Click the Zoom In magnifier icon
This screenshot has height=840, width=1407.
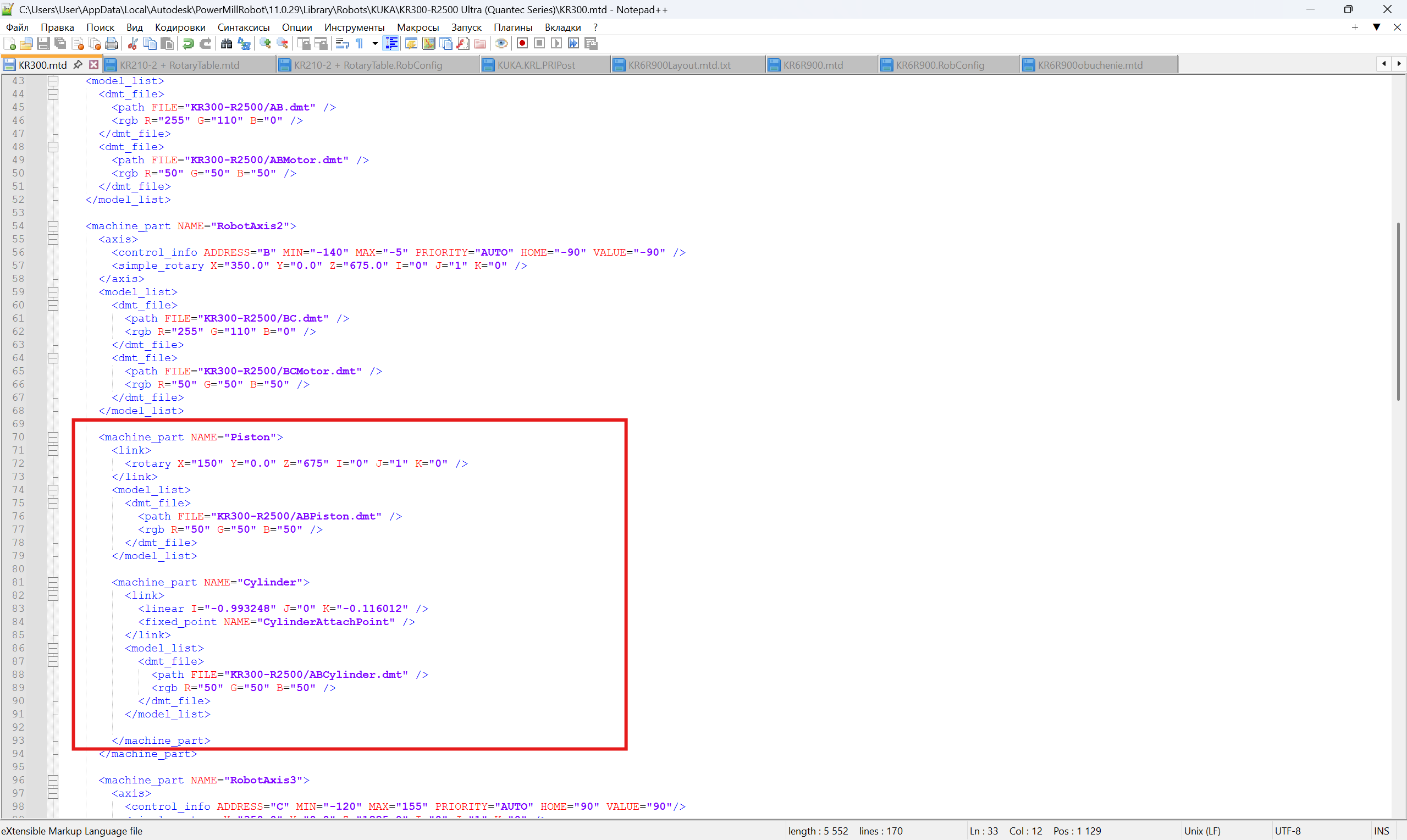[266, 43]
